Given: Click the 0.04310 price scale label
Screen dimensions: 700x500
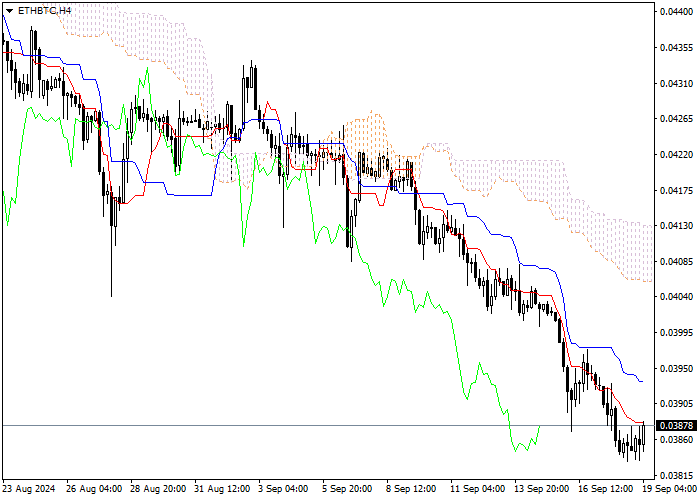Looking at the screenshot, I should click(676, 83).
